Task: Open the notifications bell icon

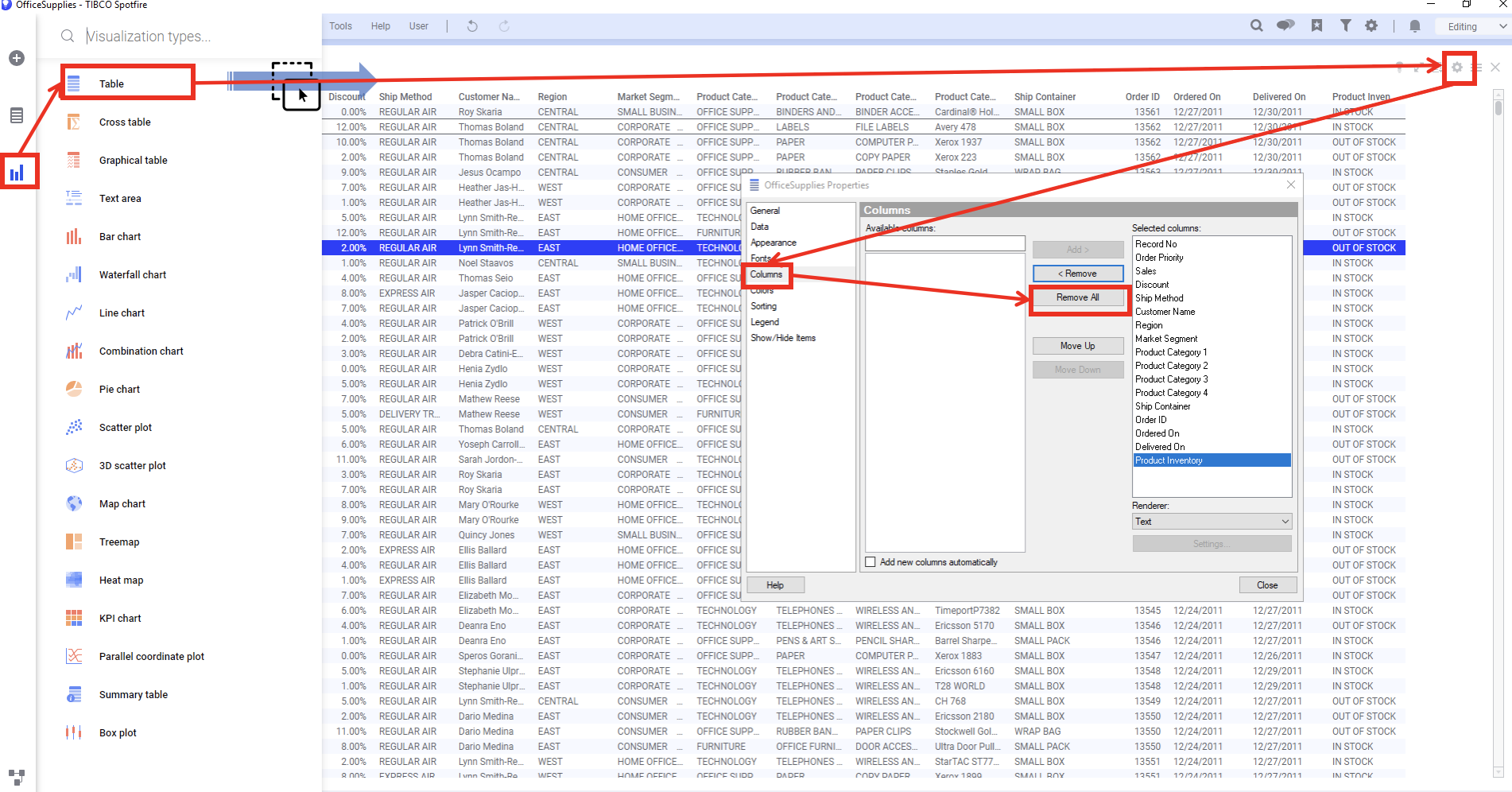Action: (x=1415, y=26)
